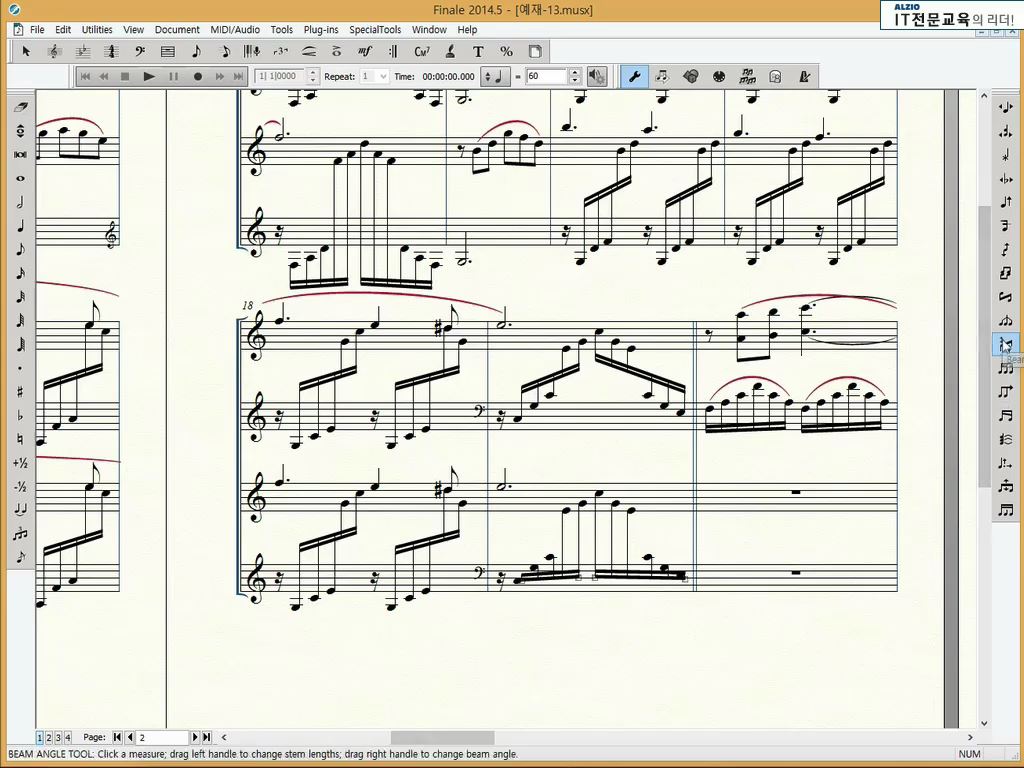
Task: Select the Lyrics tool
Action: 450,52
